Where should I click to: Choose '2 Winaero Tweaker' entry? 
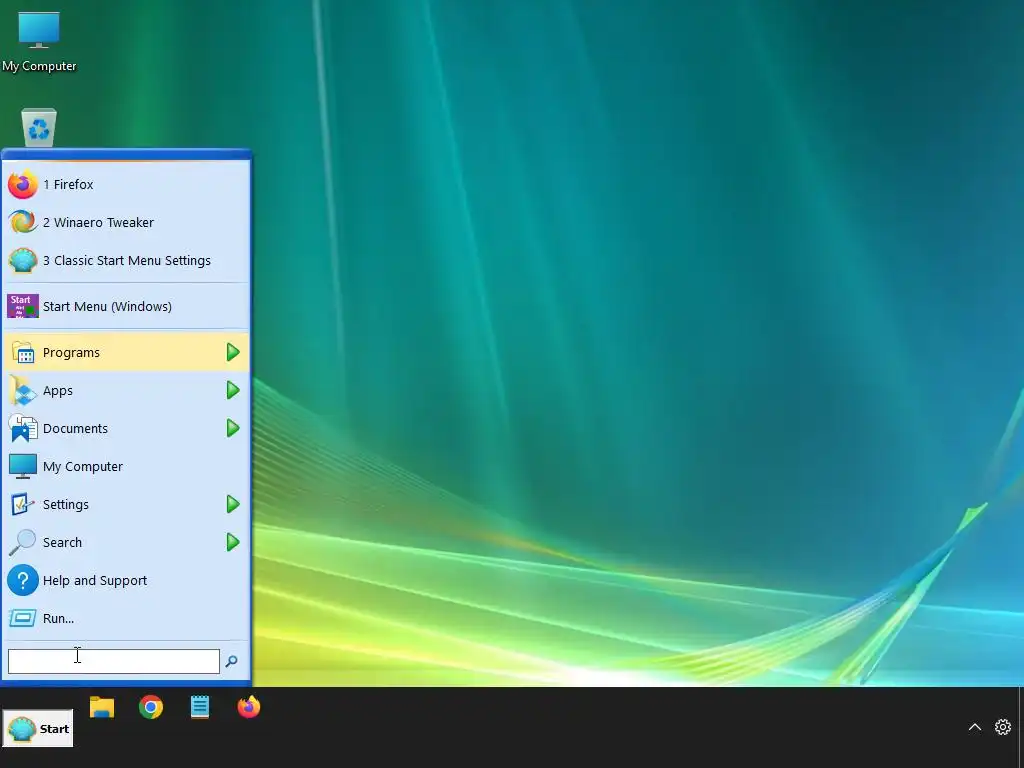126,222
